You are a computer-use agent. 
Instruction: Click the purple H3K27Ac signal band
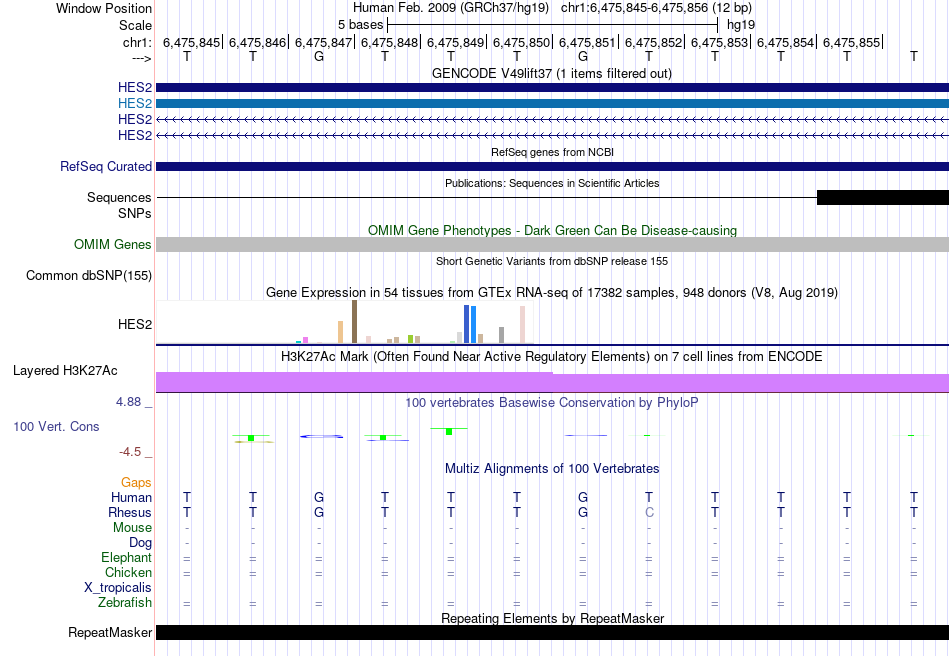pos(552,382)
